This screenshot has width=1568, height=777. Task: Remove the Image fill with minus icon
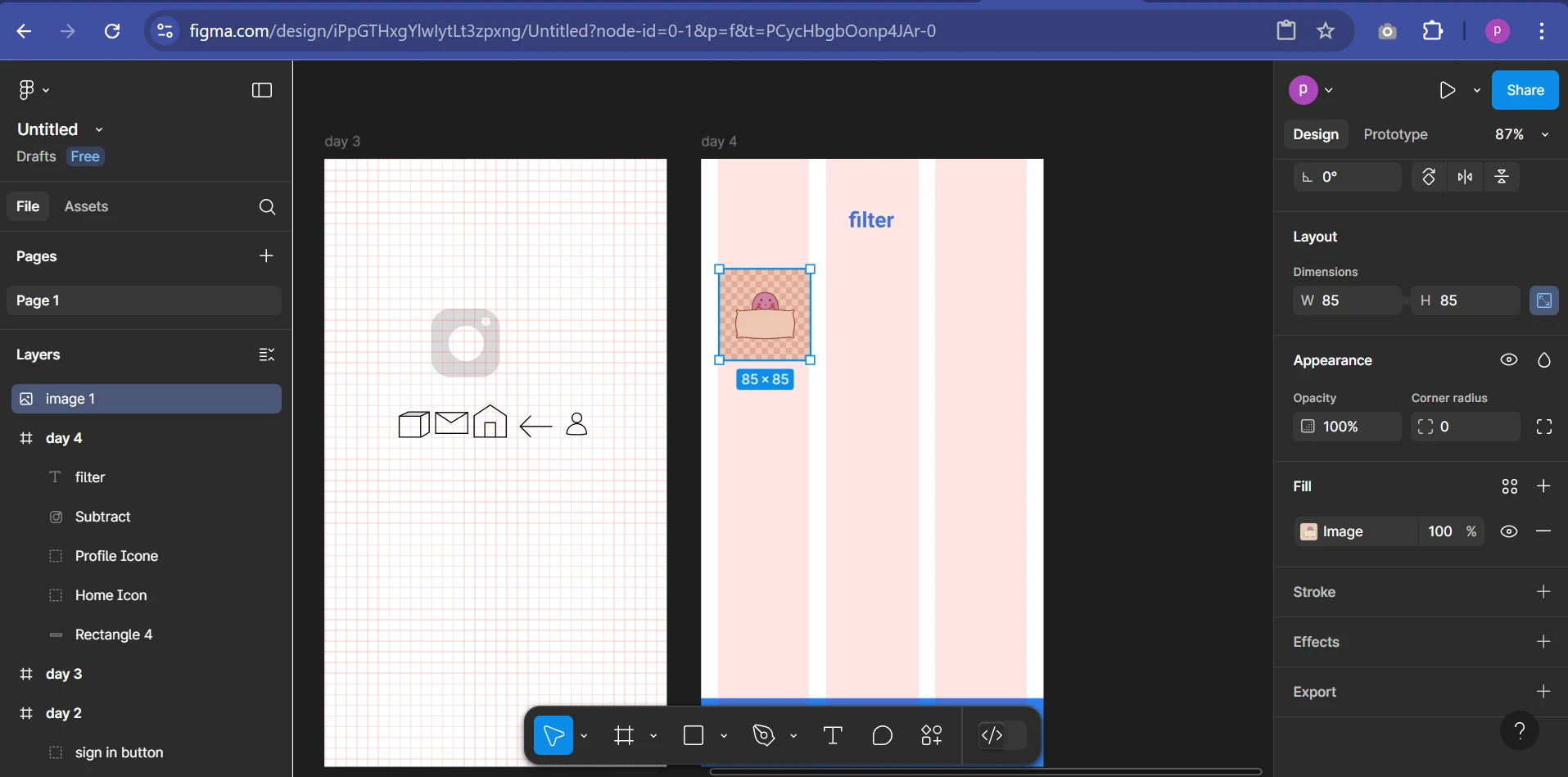click(x=1543, y=531)
